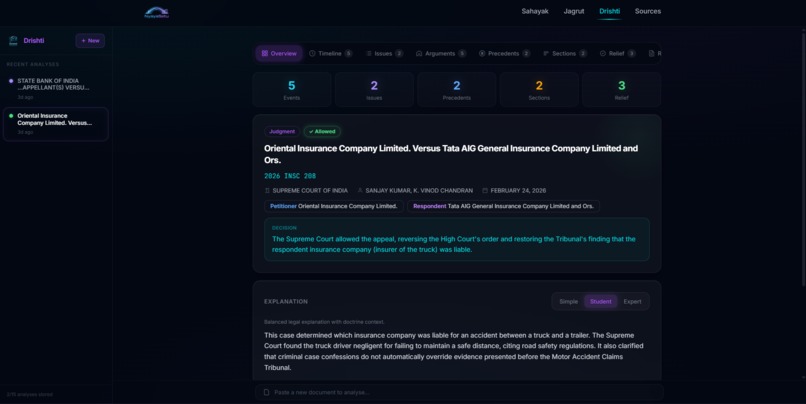The image size is (806, 404).
Task: Switch to the Sections tab
Action: click(x=564, y=53)
